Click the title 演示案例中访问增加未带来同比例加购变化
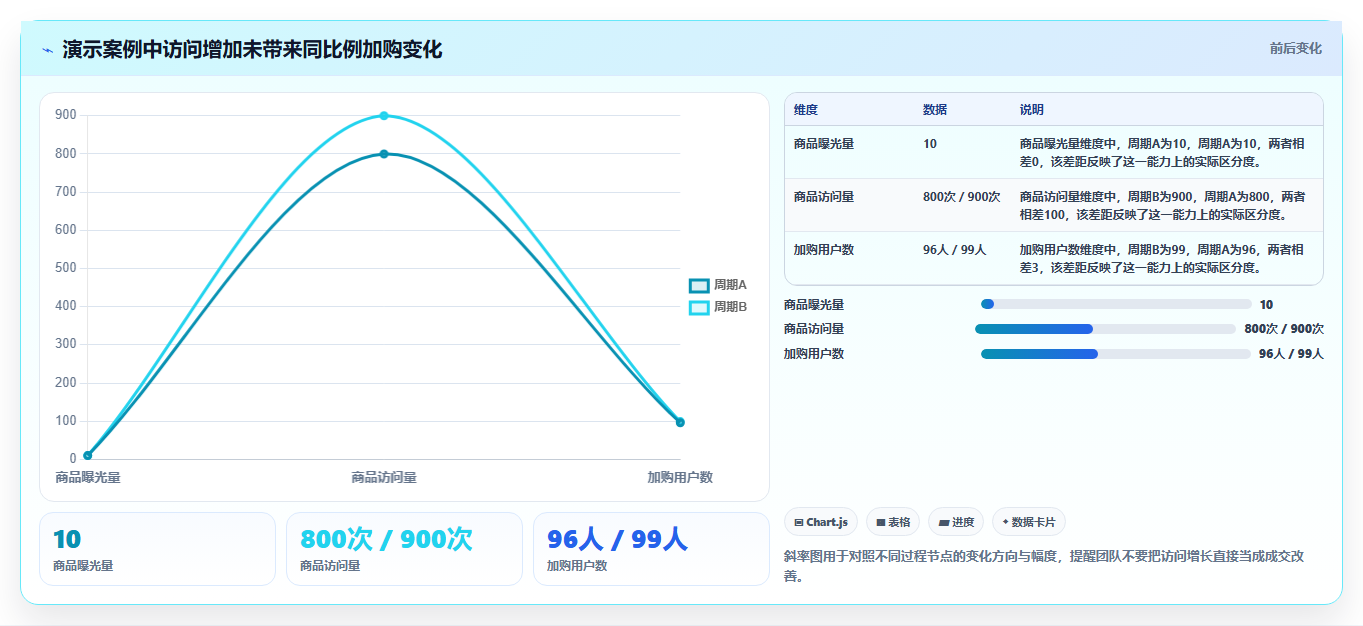 [252, 49]
